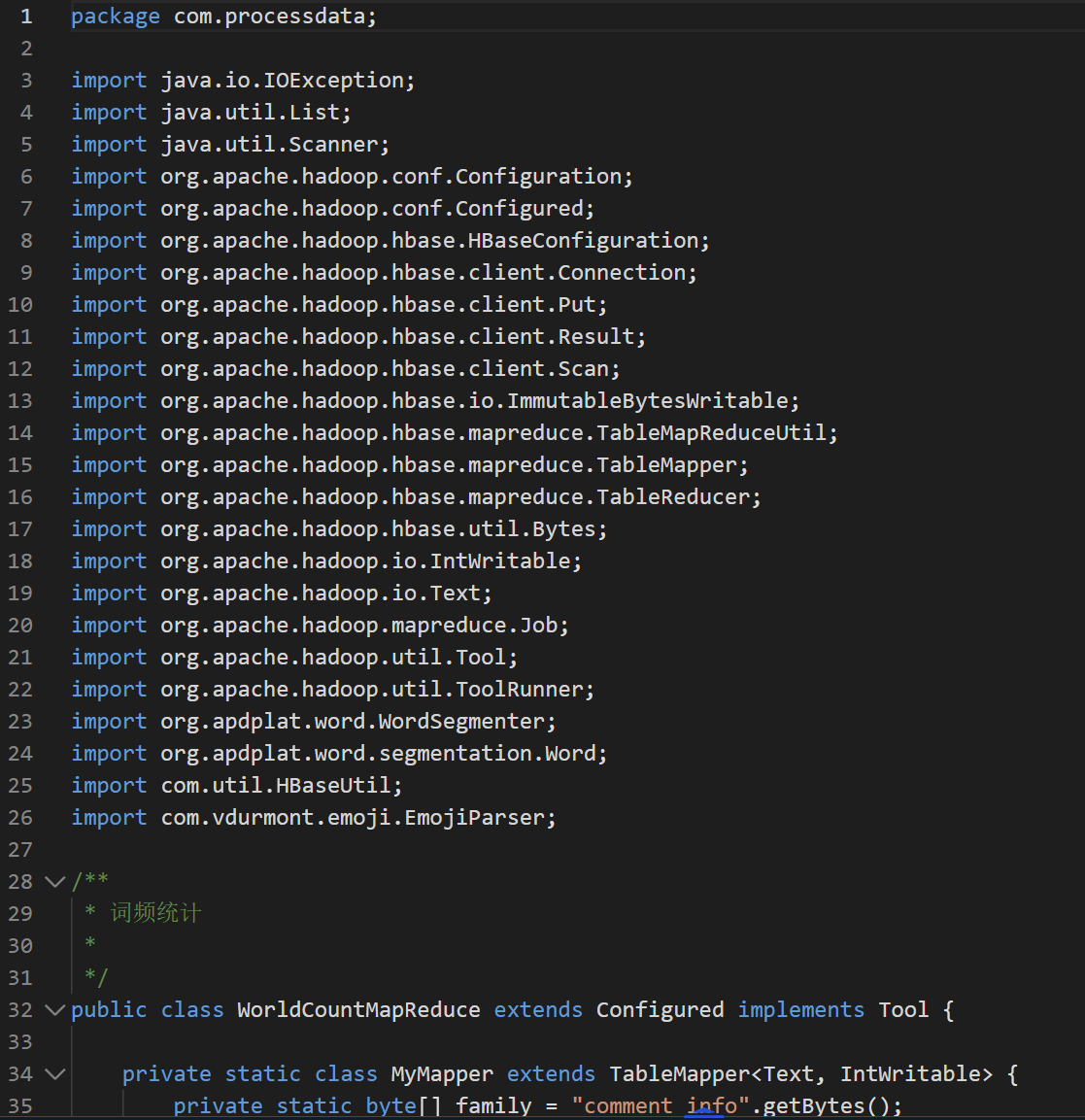1085x1120 pixels.
Task: Click the 'public' keyword on line 32
Action: pyautogui.click(x=110, y=1010)
